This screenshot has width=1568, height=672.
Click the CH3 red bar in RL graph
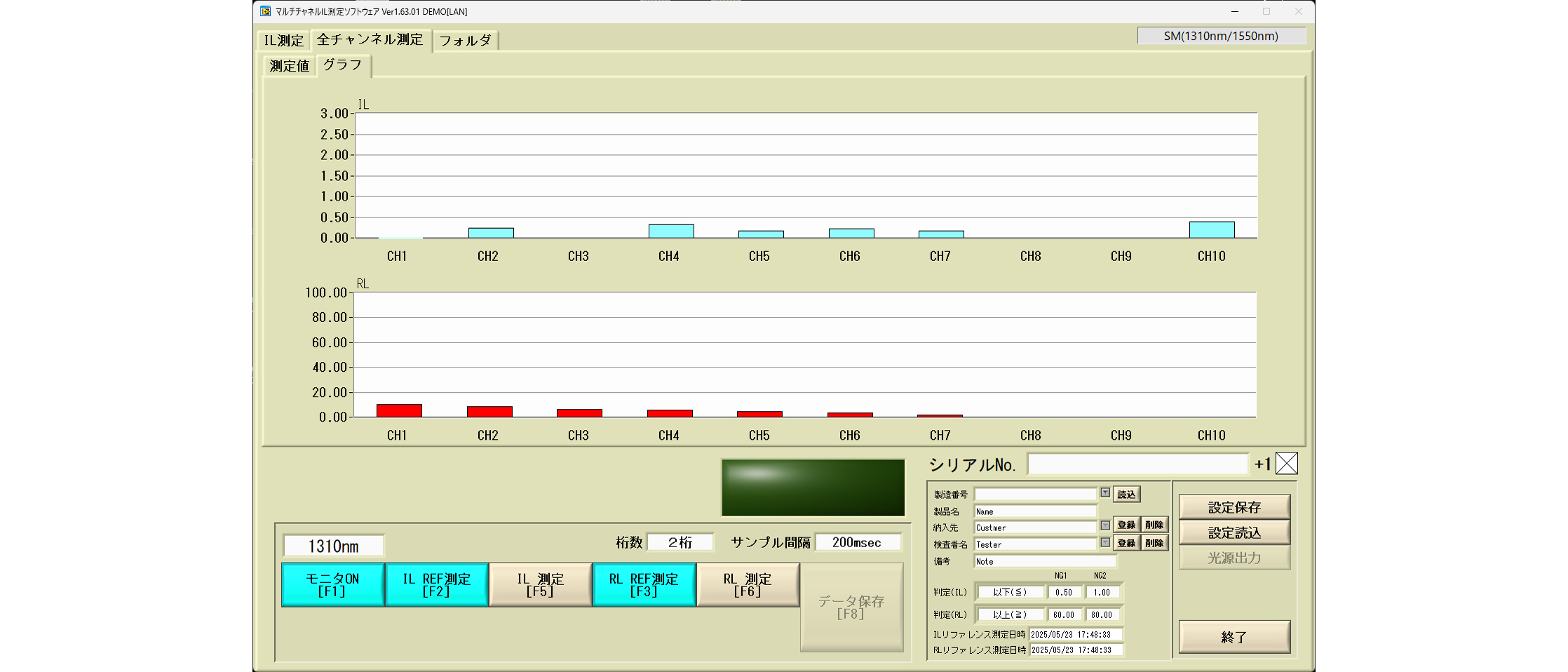pos(579,413)
